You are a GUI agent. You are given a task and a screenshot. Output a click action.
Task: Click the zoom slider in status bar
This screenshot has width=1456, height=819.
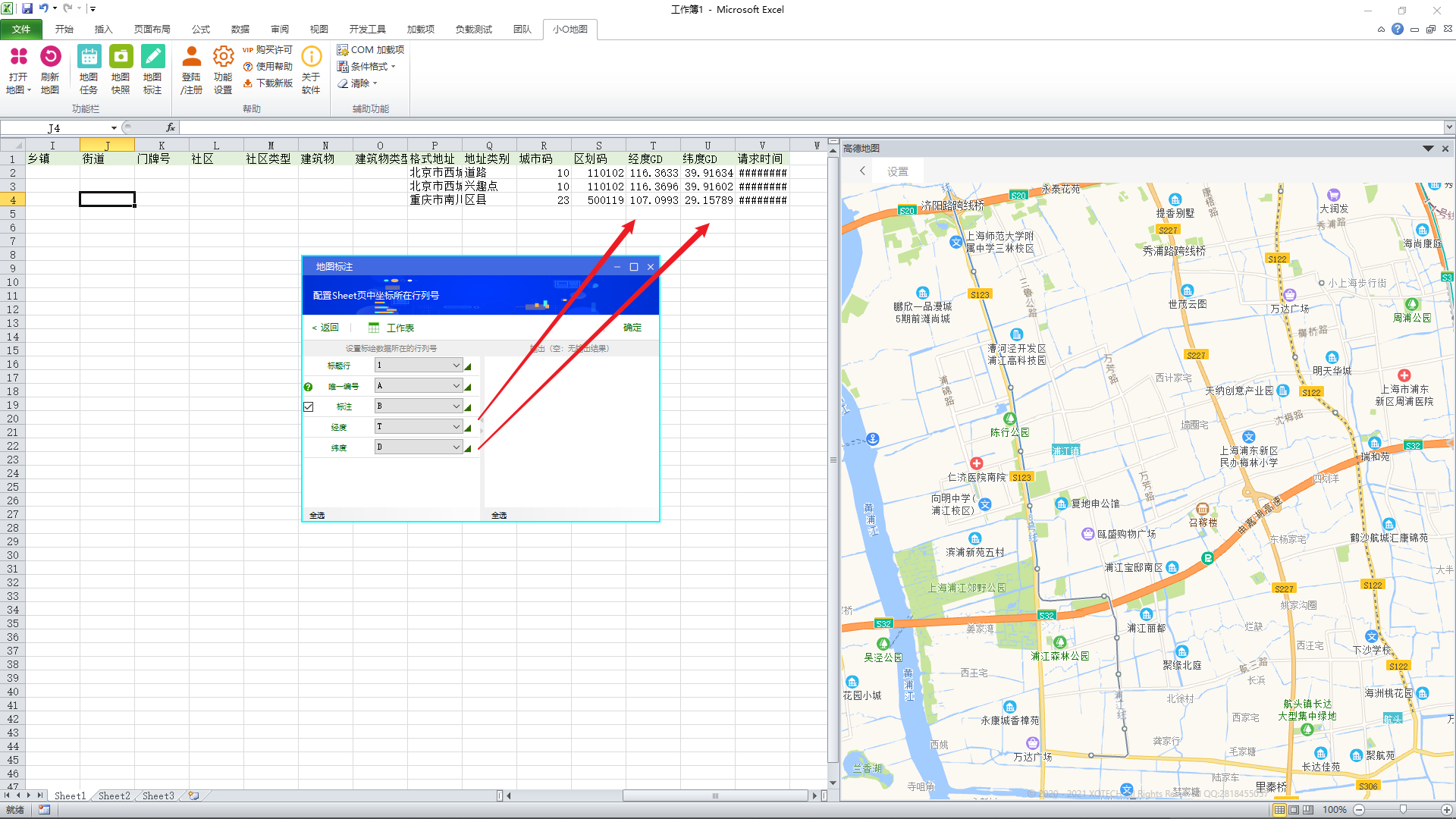pos(1403,810)
